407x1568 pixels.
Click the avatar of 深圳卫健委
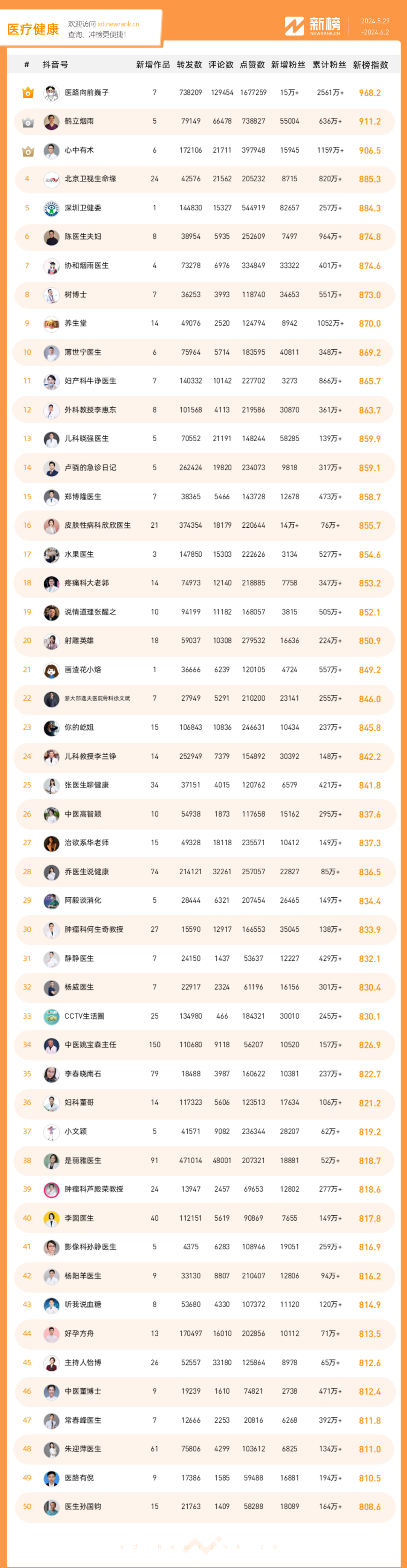51,208
